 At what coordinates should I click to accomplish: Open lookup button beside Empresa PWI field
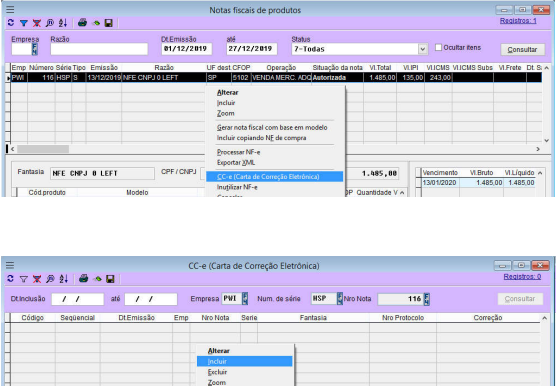coord(245,299)
